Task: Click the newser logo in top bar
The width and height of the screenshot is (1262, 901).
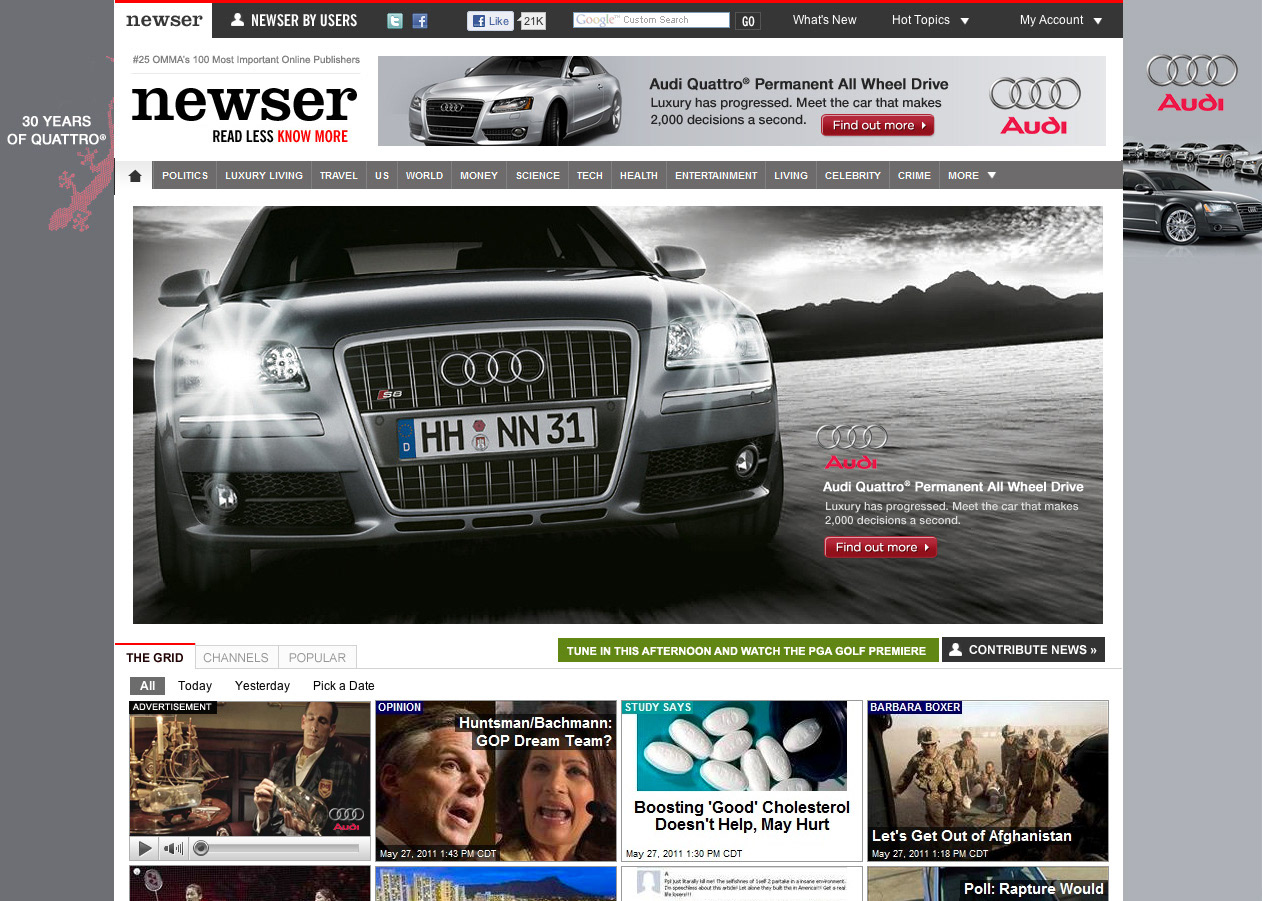Action: 164,20
